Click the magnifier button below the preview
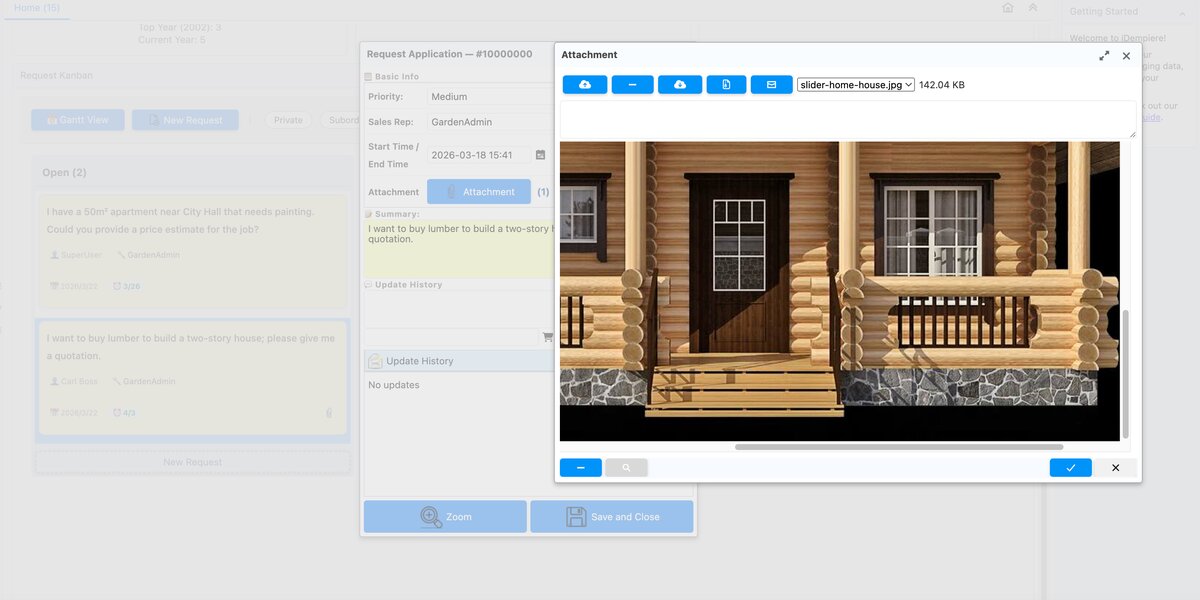The image size is (1200, 600). [626, 467]
